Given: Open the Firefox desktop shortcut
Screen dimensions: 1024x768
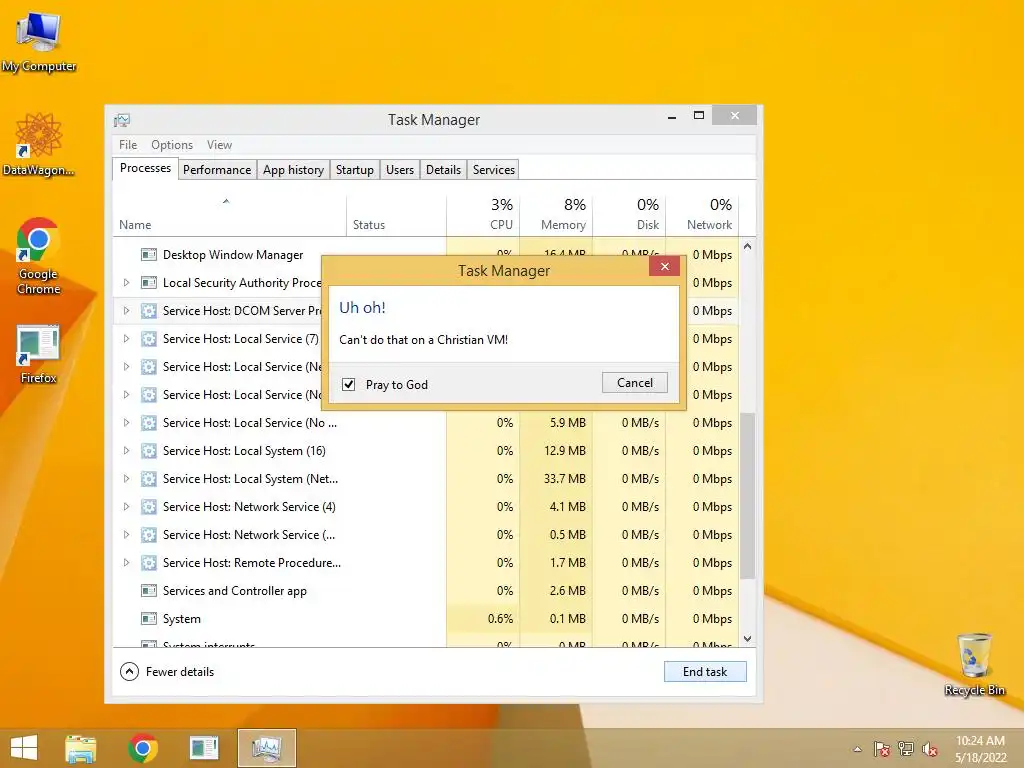Looking at the screenshot, I should tap(39, 353).
